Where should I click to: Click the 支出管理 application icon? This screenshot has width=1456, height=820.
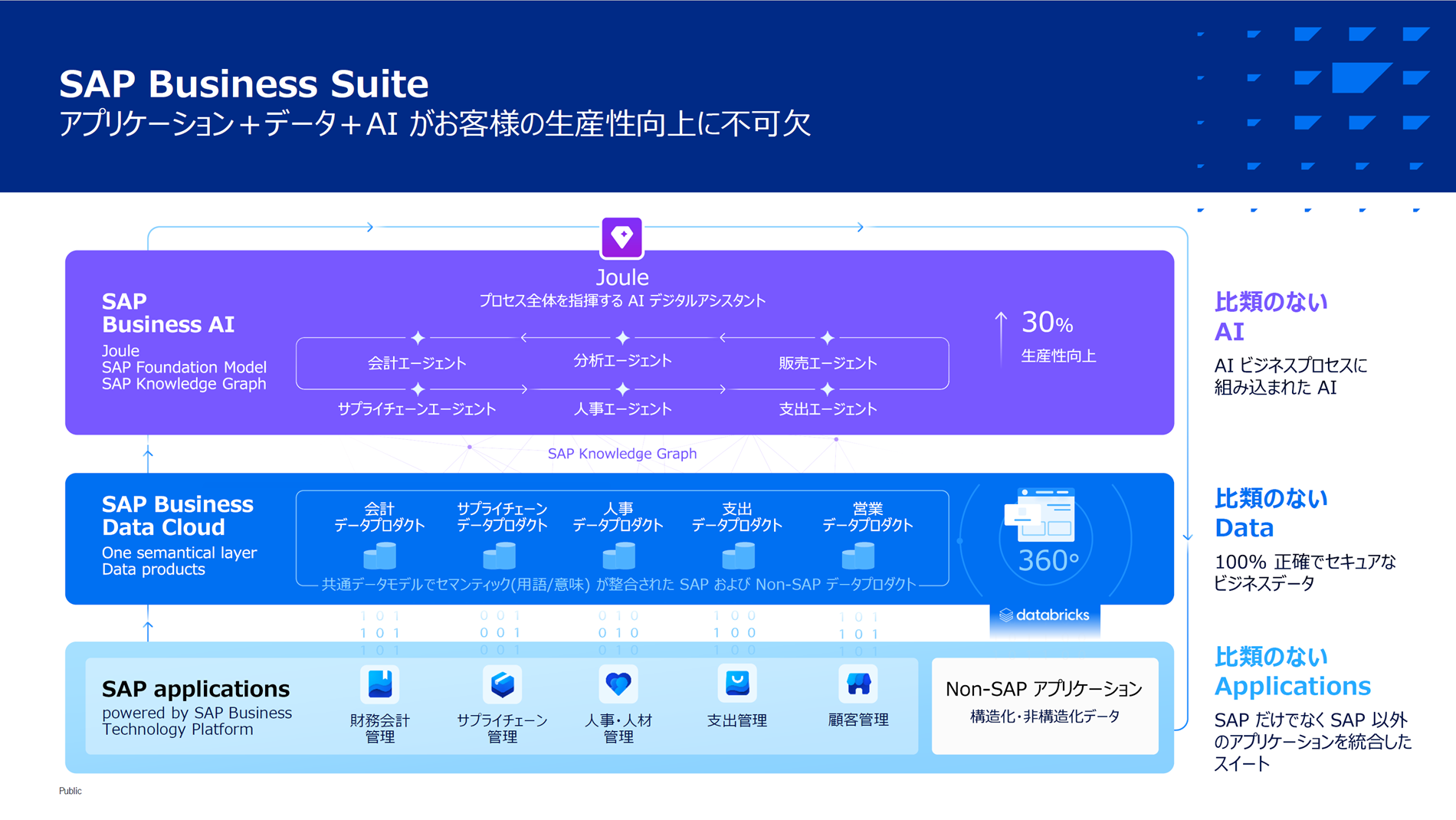[737, 684]
